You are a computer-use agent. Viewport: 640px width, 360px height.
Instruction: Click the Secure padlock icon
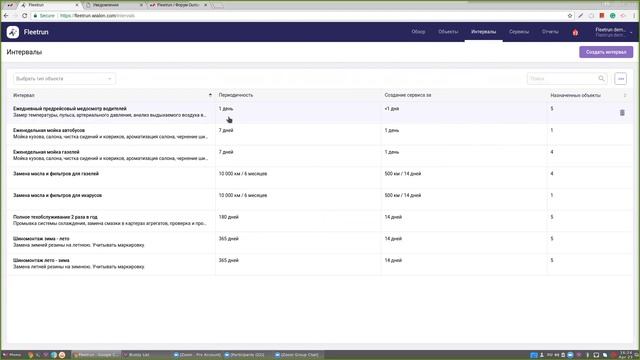click(x=36, y=16)
